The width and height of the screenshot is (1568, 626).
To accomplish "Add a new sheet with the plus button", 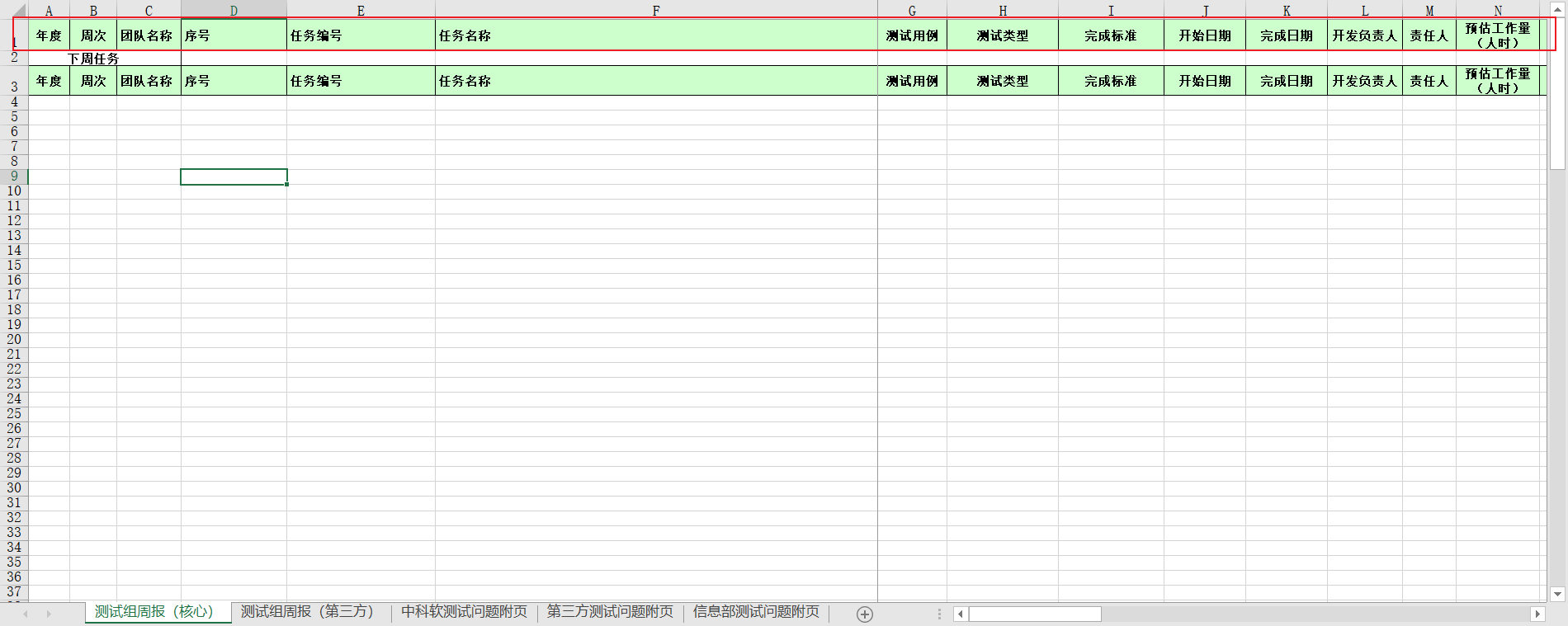I will pos(865,614).
